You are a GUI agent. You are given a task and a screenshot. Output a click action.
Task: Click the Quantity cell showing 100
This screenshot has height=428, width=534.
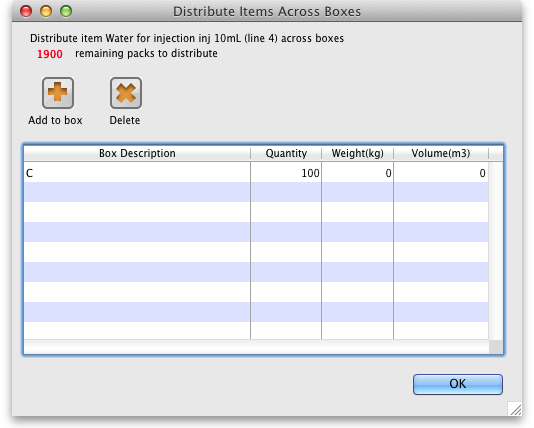286,173
